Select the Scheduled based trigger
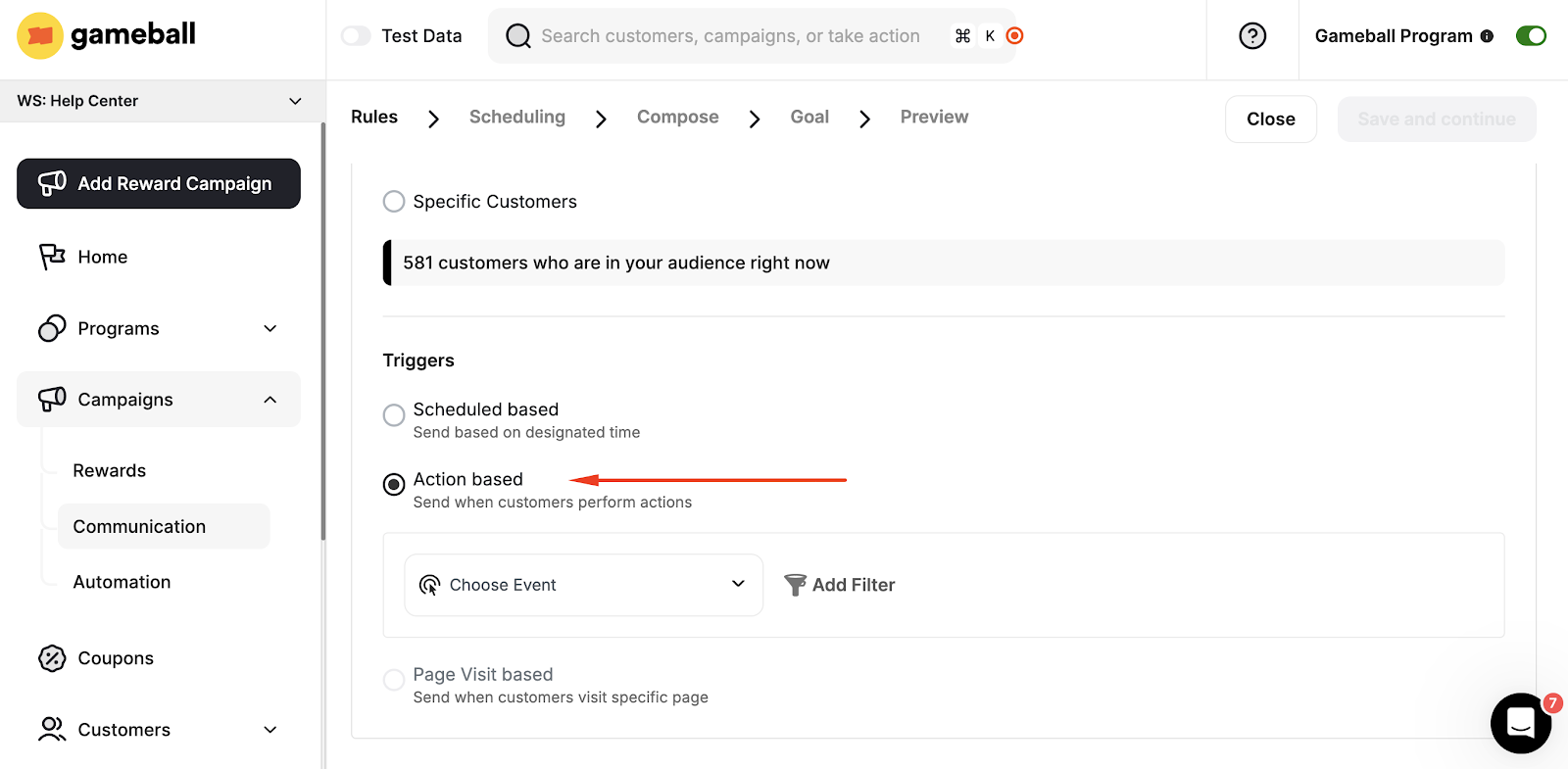 (394, 415)
